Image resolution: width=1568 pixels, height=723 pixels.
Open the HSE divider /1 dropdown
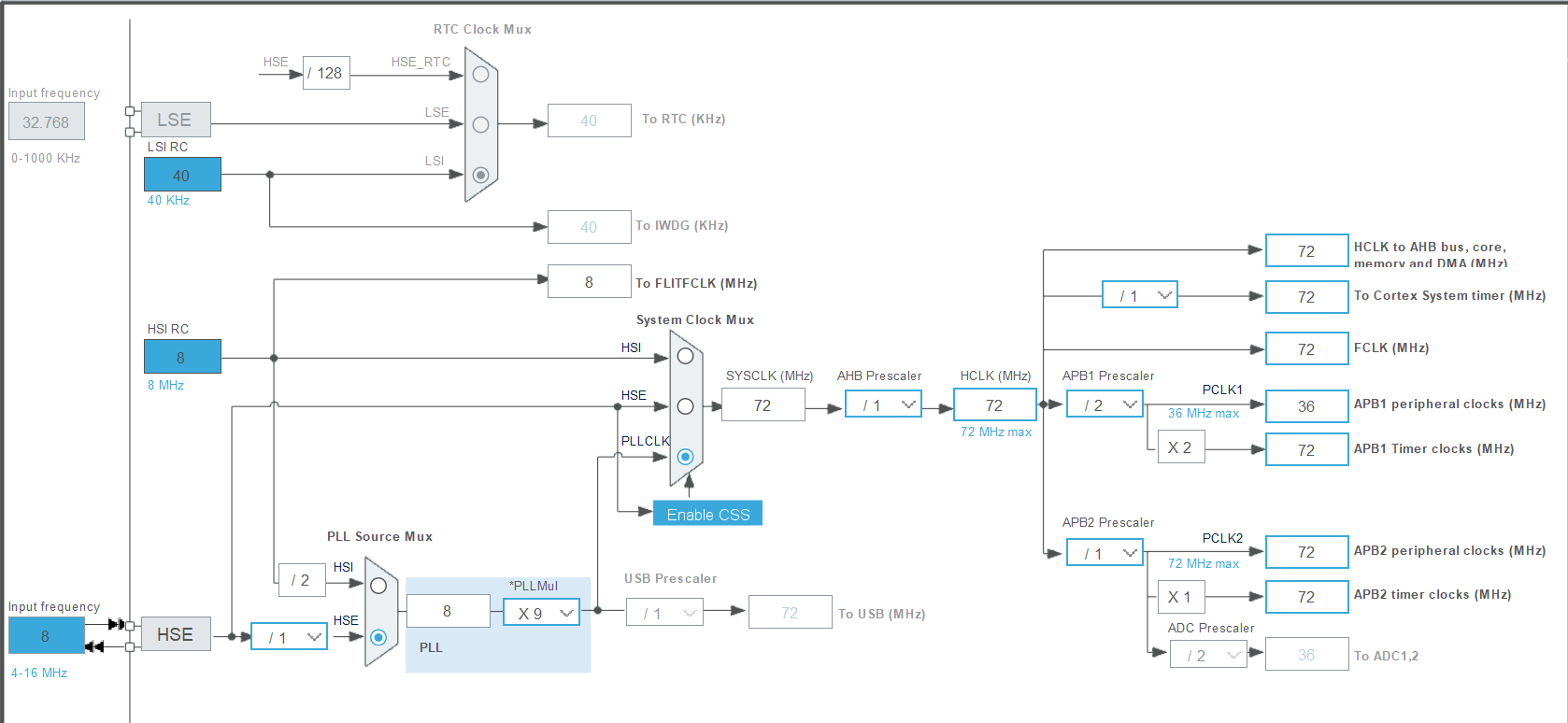(x=289, y=637)
